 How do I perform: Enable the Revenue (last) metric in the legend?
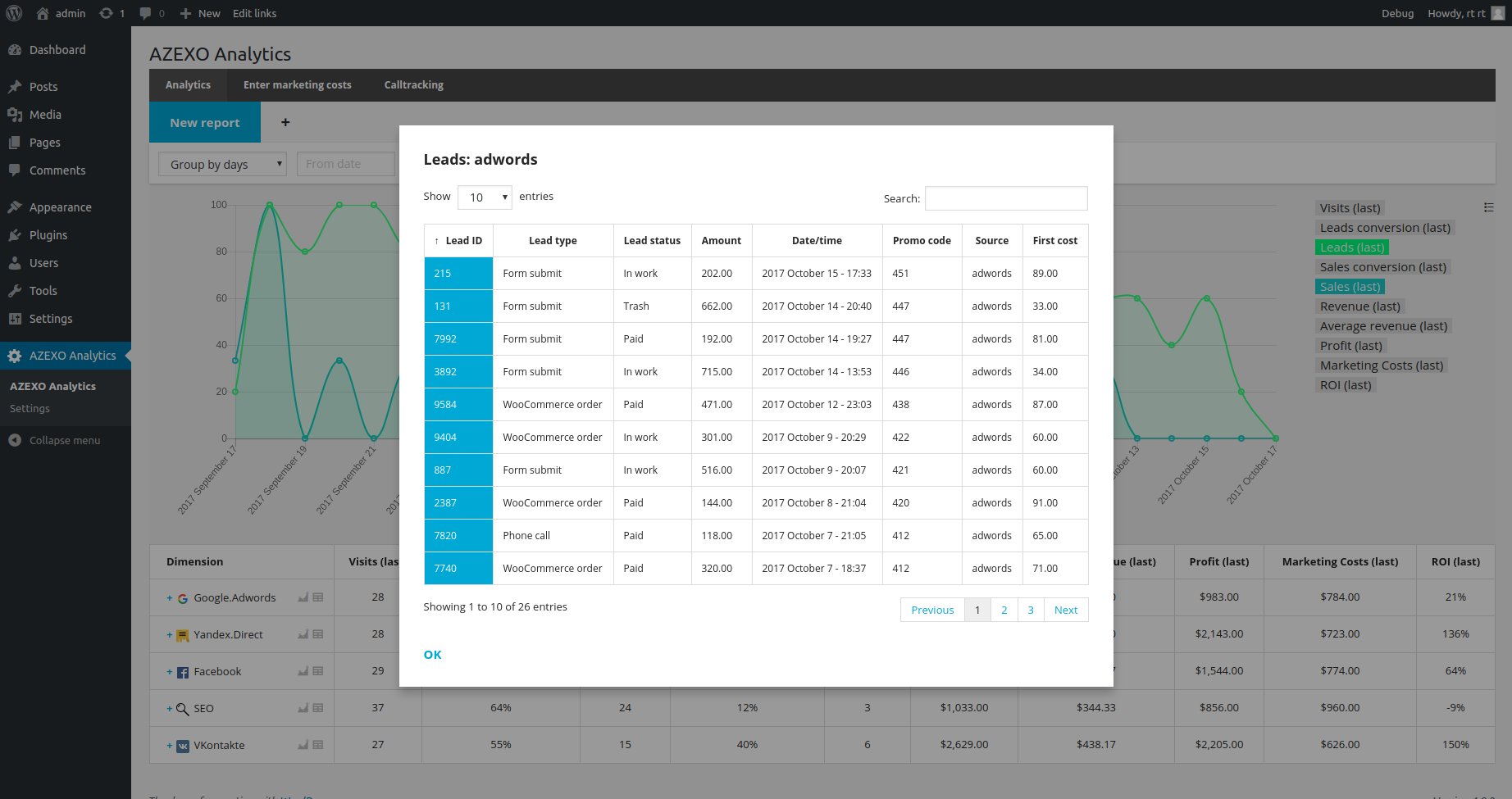(x=1359, y=306)
